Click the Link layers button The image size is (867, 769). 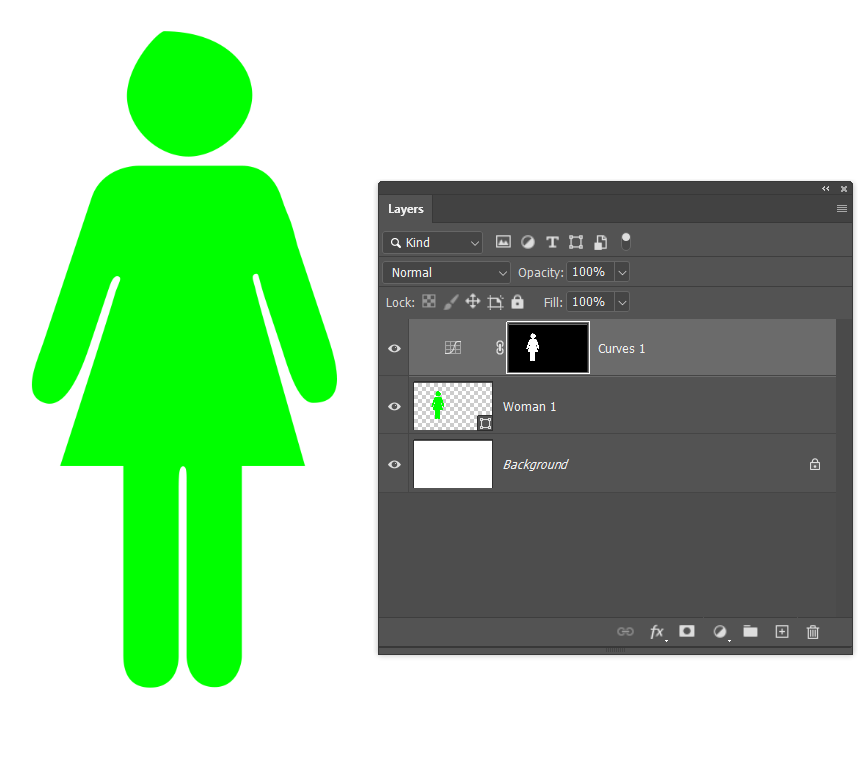[x=626, y=631]
